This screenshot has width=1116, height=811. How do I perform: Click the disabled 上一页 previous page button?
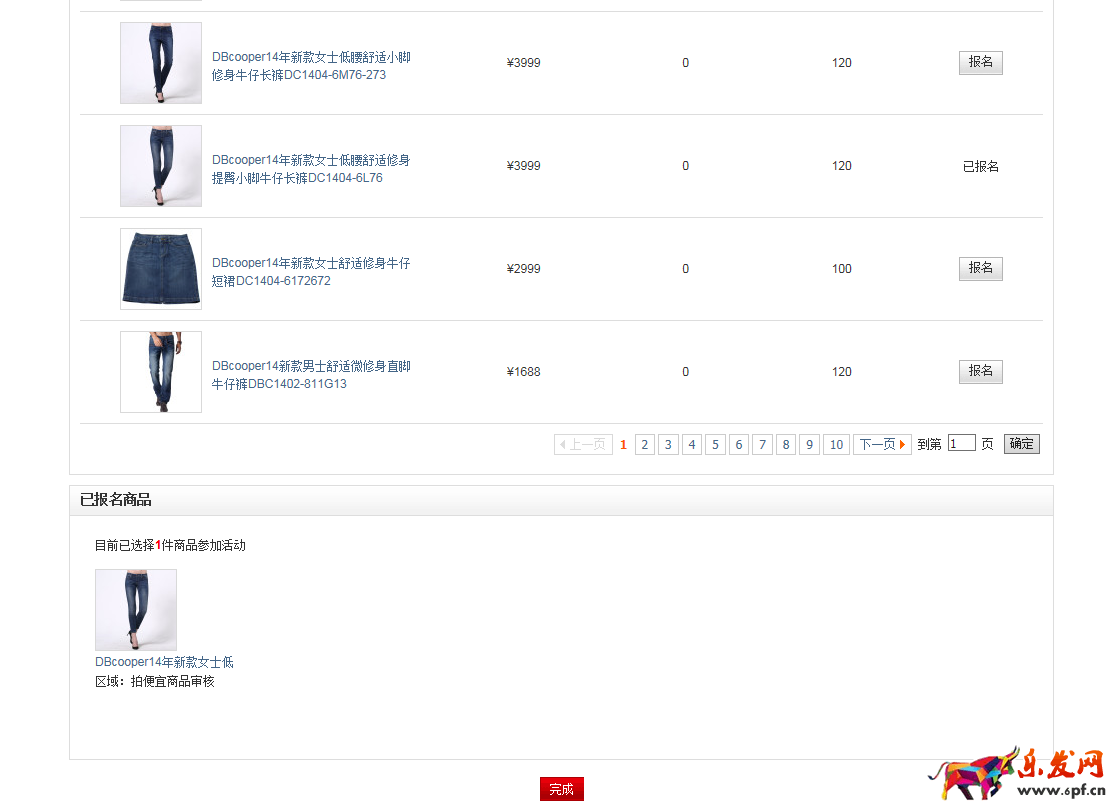[583, 445]
